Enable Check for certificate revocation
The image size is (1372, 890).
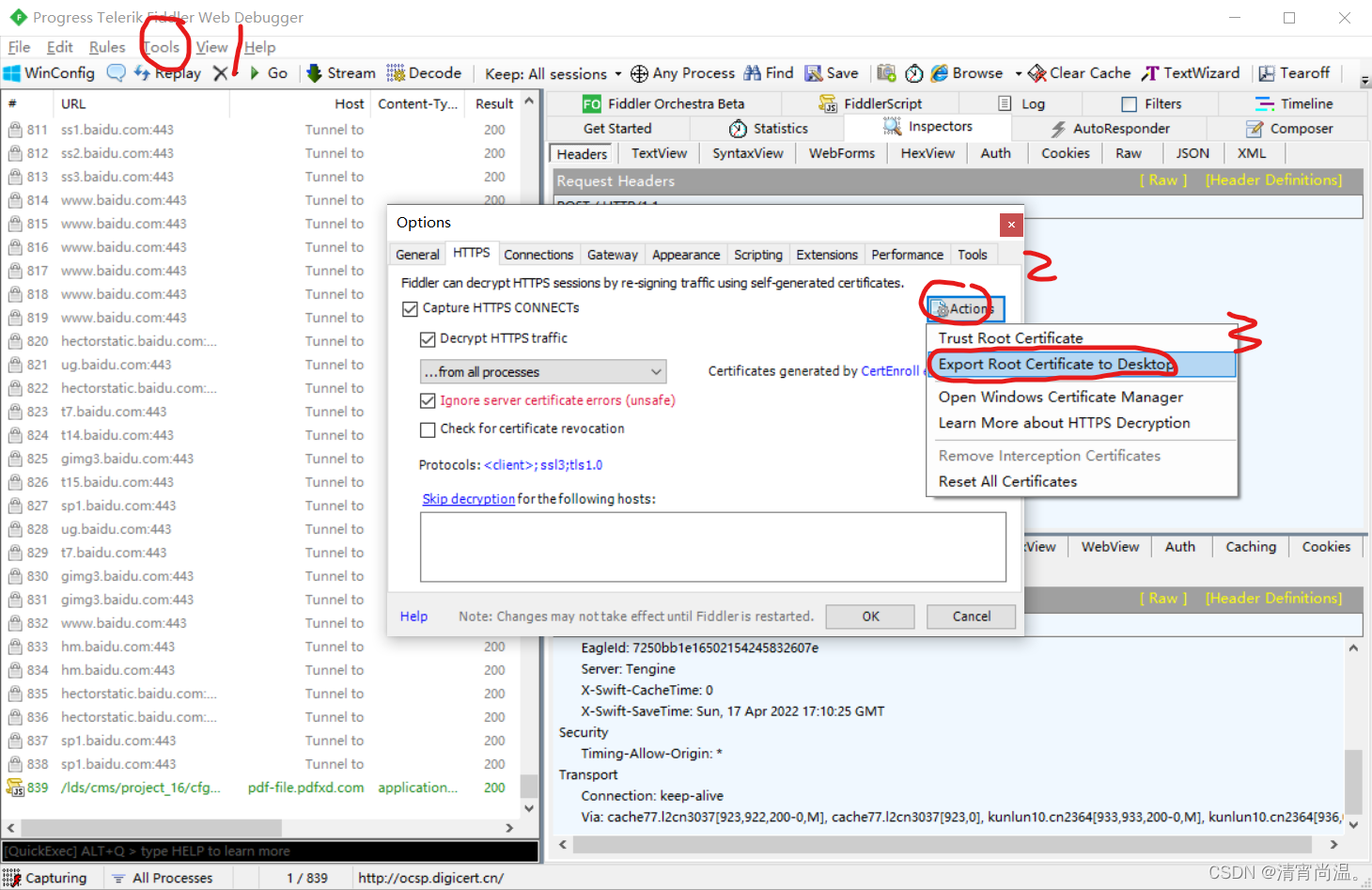pos(428,429)
